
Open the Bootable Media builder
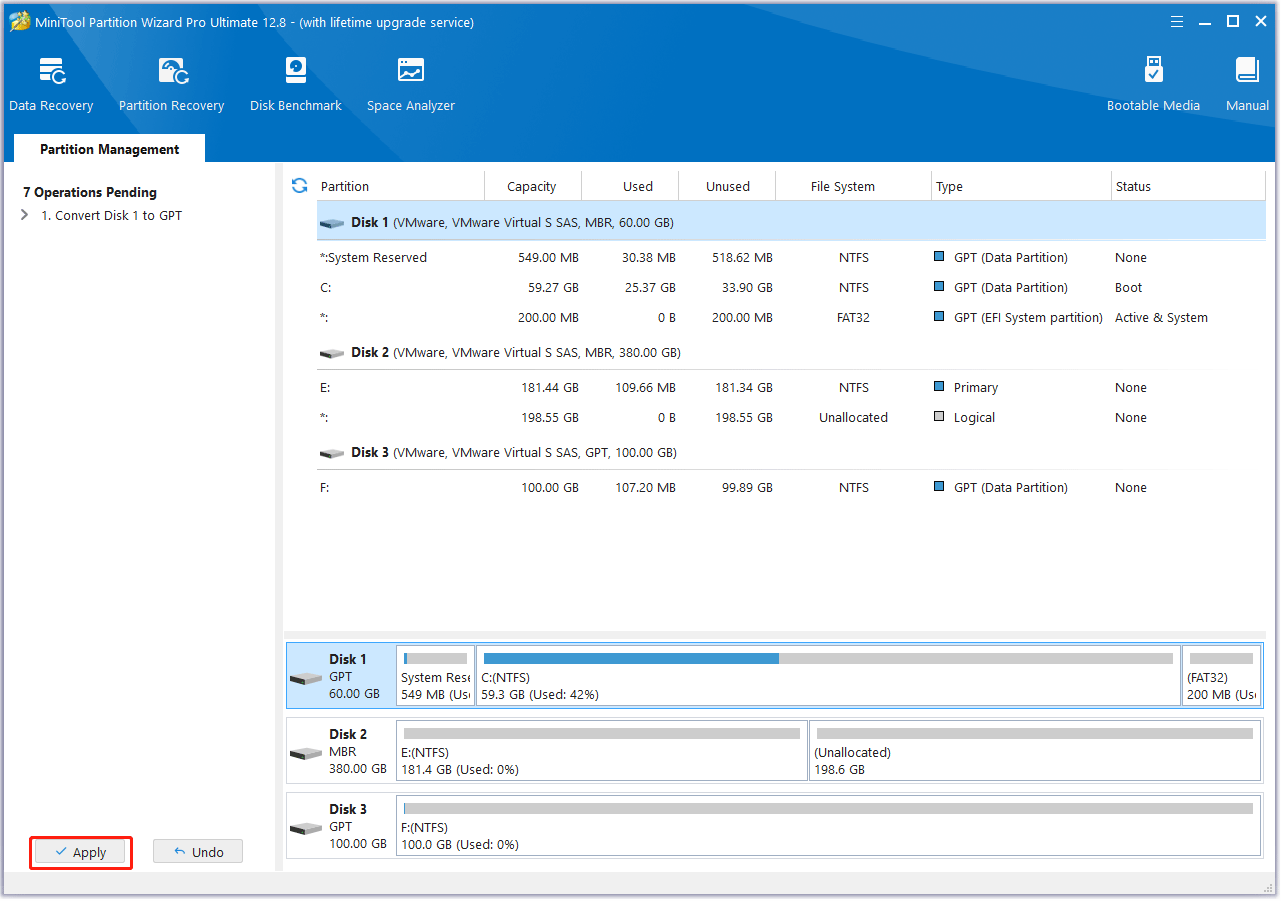coord(1152,84)
